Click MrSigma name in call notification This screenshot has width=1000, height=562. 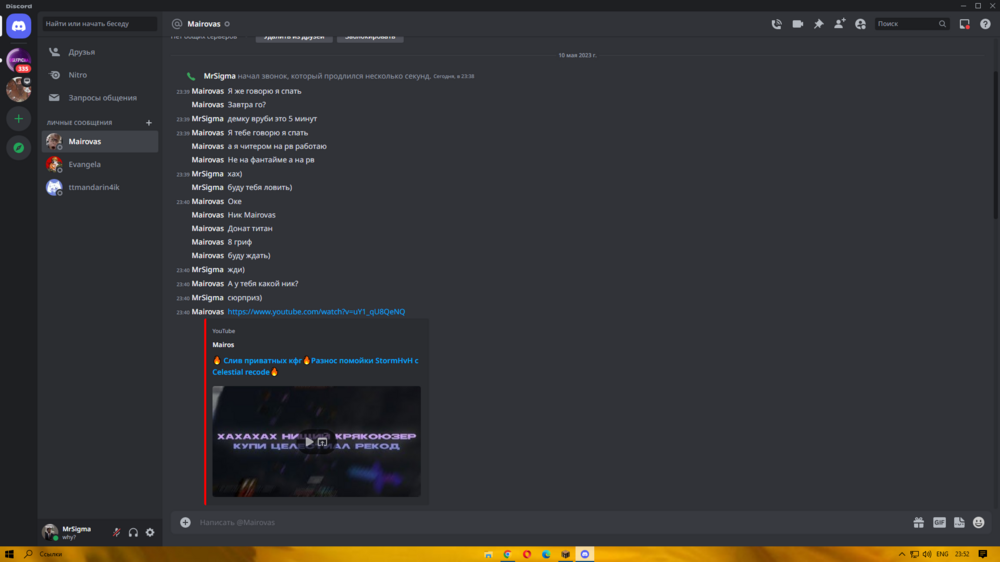pos(219,76)
